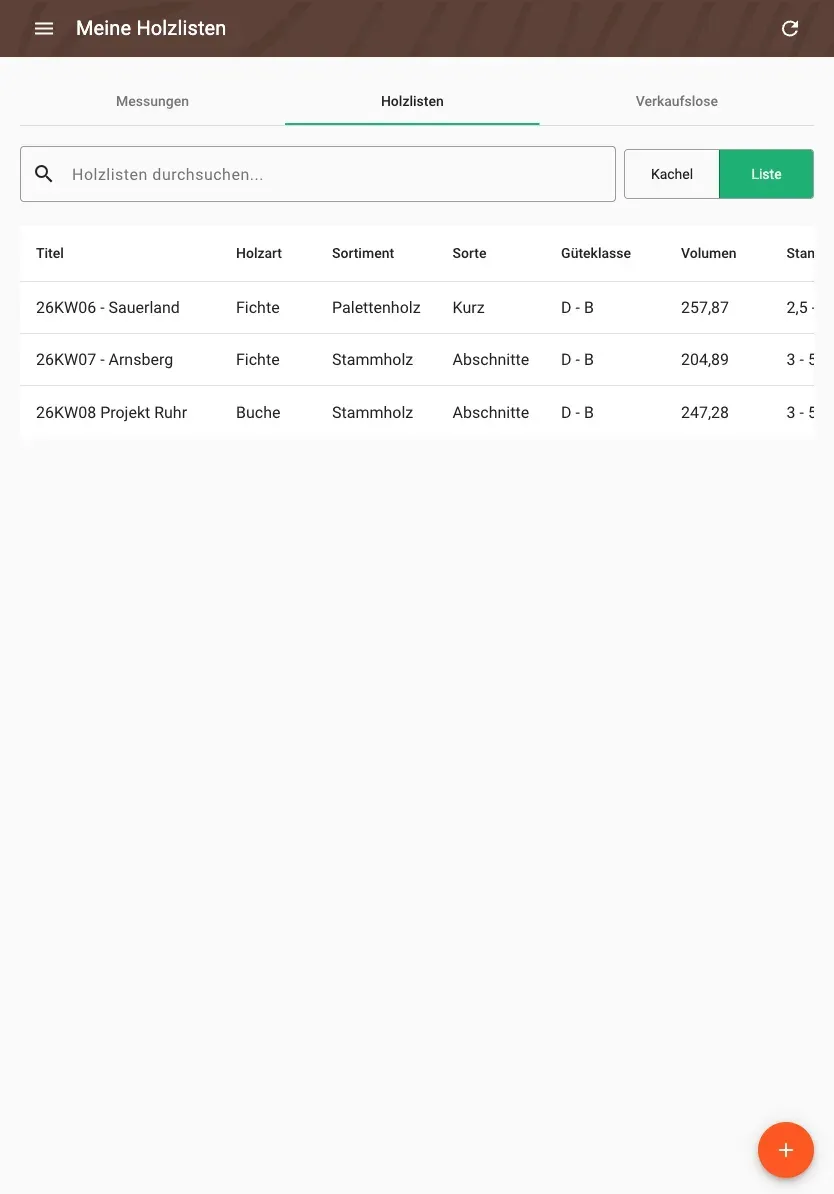Sort by the Volumen column header
This screenshot has height=1194, width=834.
pos(708,254)
